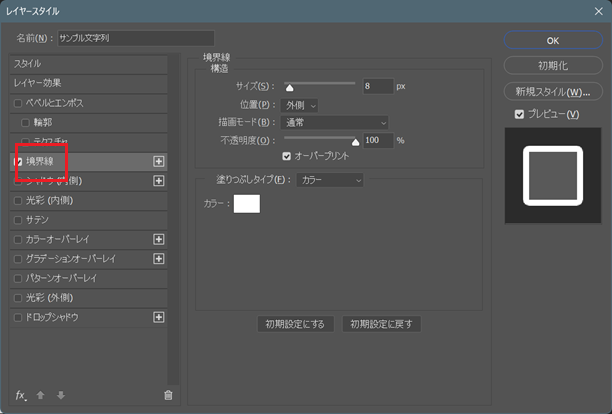The image size is (612, 414).
Task: Click the move effect up arrow icon
Action: (41, 395)
